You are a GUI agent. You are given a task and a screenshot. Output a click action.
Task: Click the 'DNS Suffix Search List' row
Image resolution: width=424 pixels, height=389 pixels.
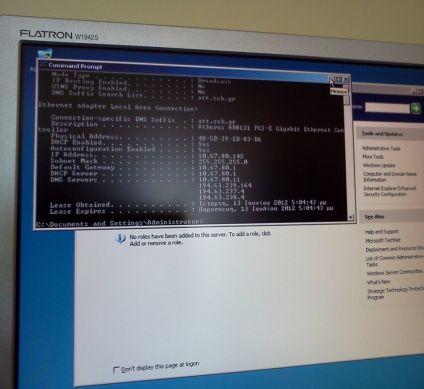(144, 95)
